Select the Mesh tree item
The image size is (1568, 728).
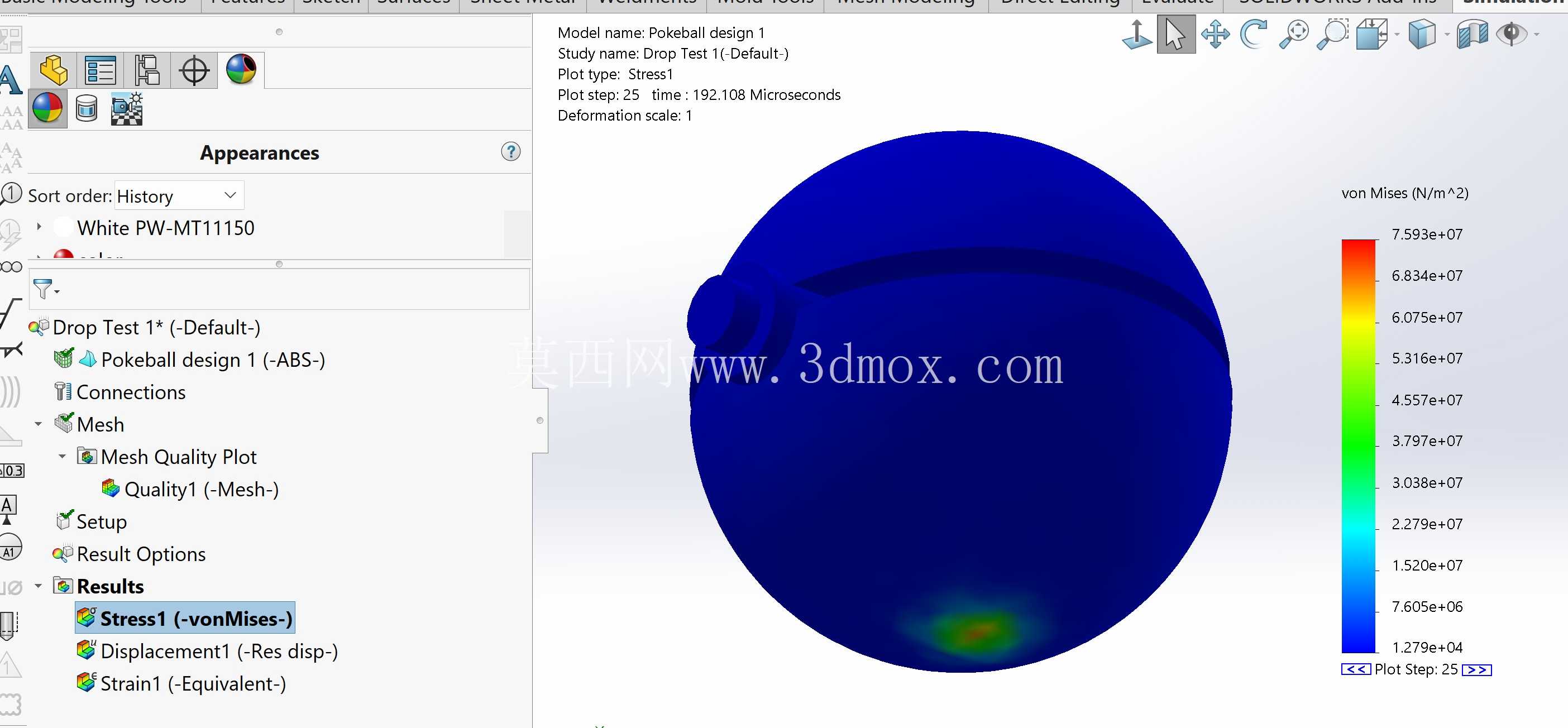tap(101, 424)
